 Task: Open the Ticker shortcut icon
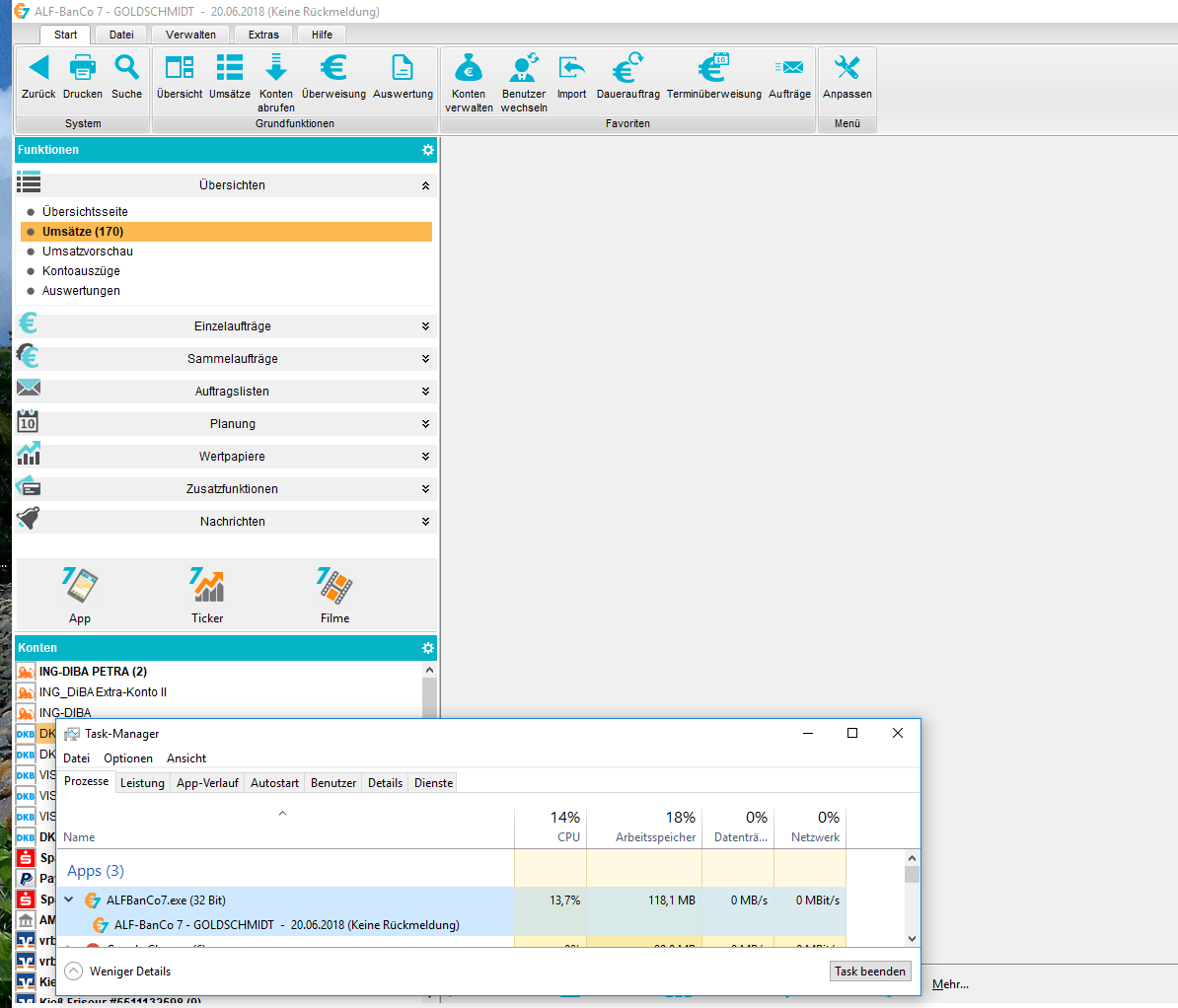207,586
